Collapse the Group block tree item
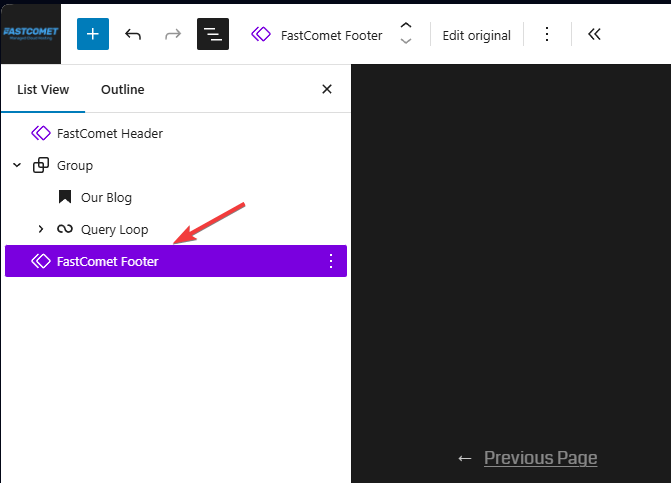671x483 pixels. 17,165
